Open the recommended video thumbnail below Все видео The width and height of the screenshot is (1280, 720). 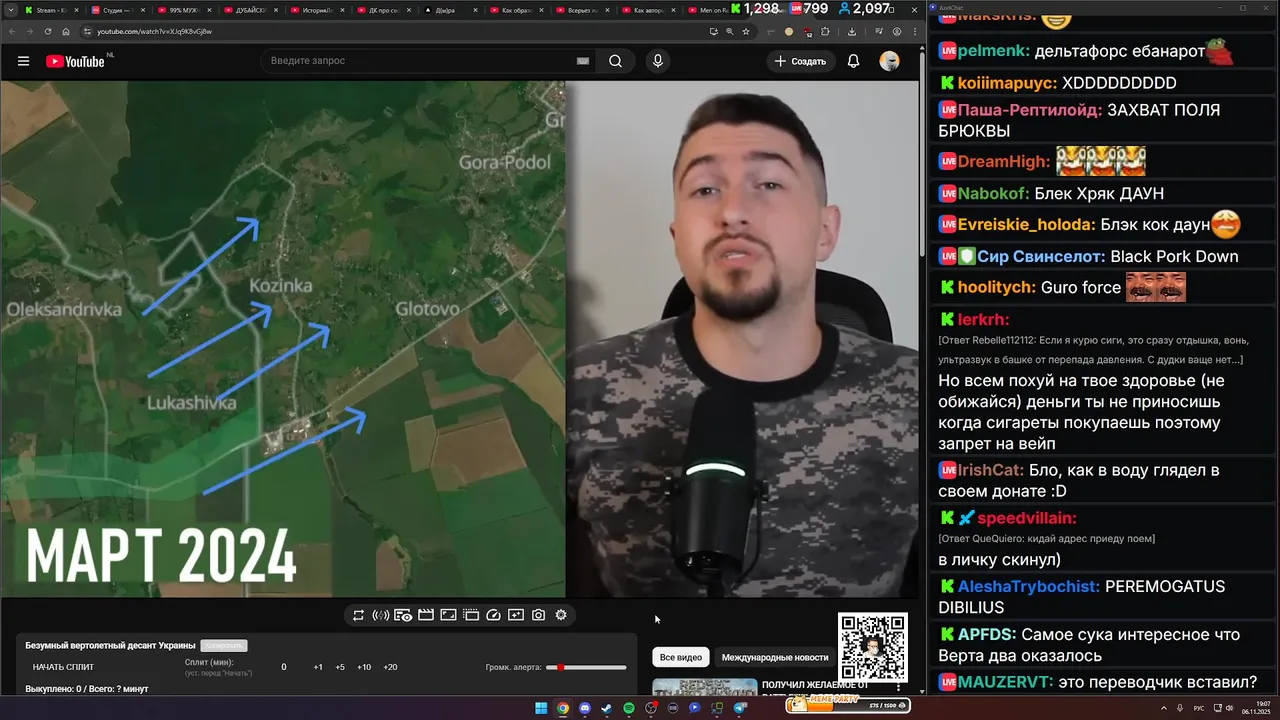[705, 688]
